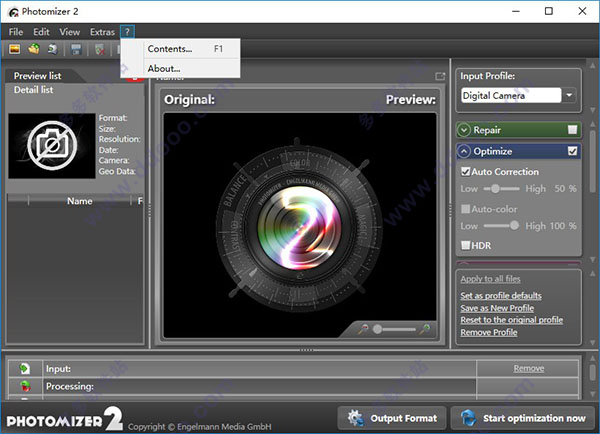The width and height of the screenshot is (600, 434).
Task: Click the green Input row icon
Action: click(x=25, y=368)
